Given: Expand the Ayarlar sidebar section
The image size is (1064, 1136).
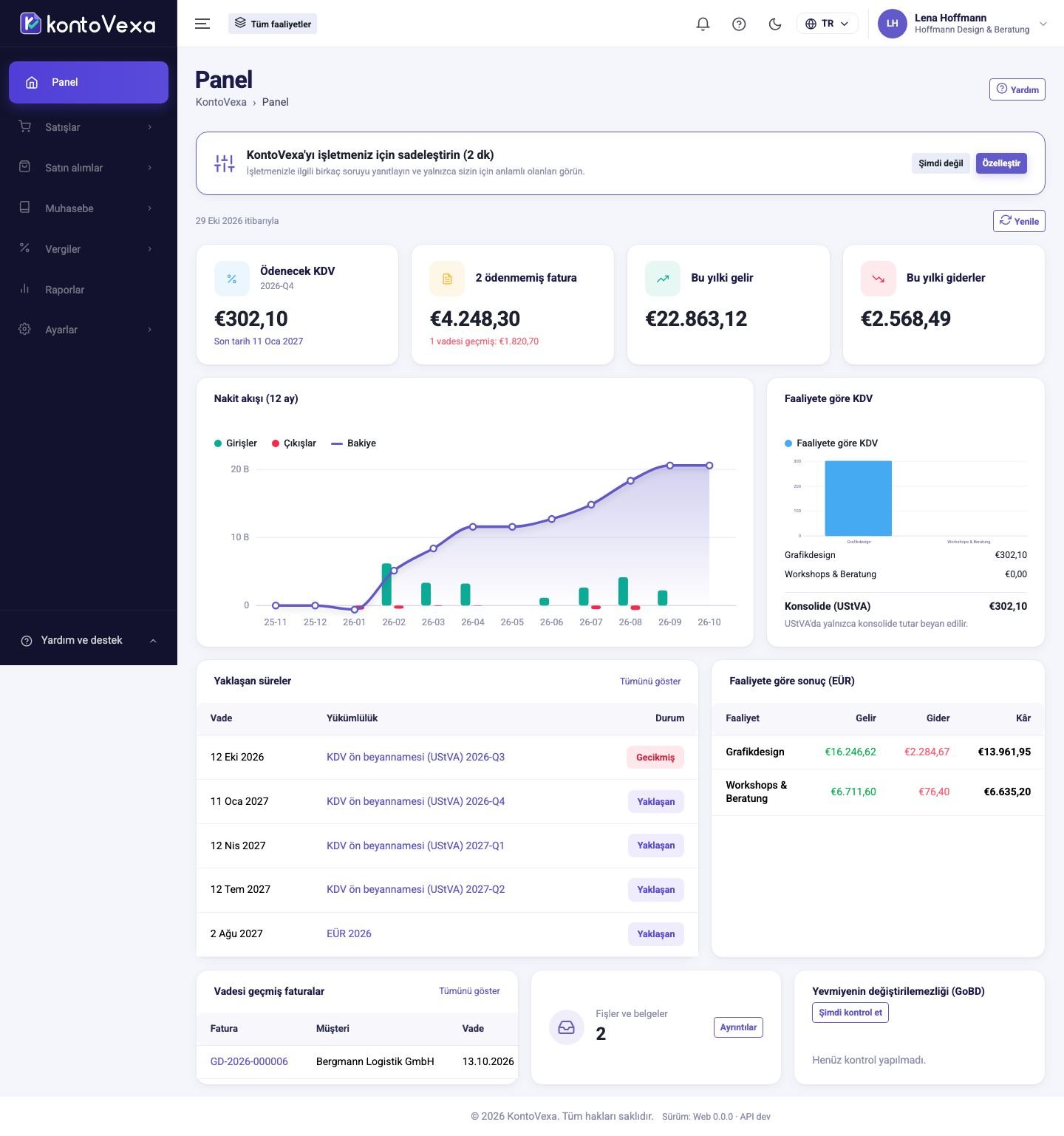Looking at the screenshot, I should 89,330.
